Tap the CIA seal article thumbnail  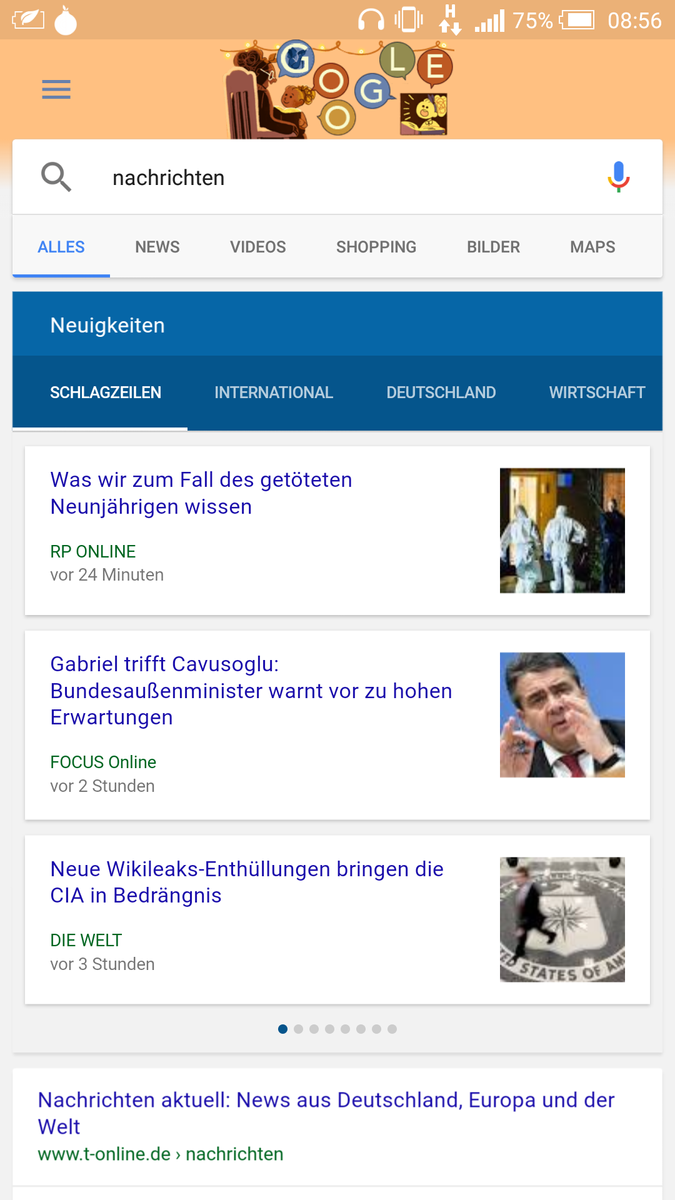562,919
